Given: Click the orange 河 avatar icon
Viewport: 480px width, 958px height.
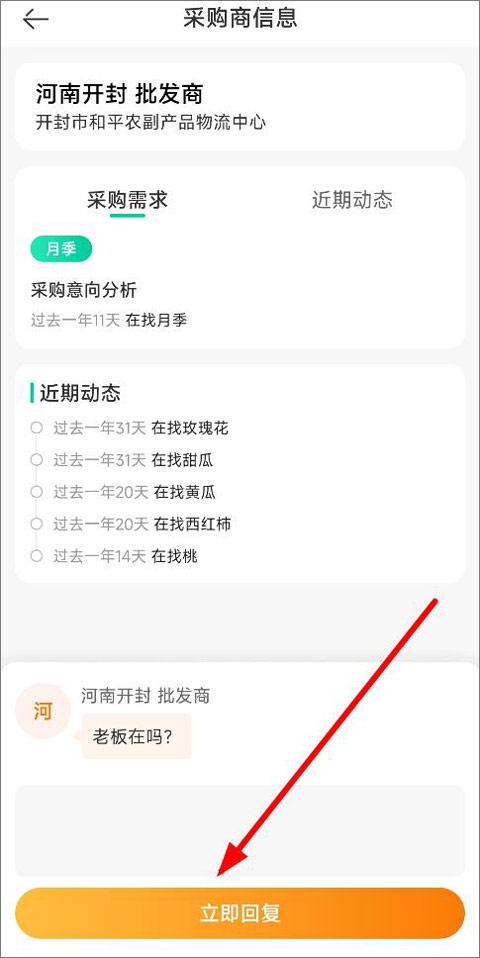Looking at the screenshot, I should point(43,712).
